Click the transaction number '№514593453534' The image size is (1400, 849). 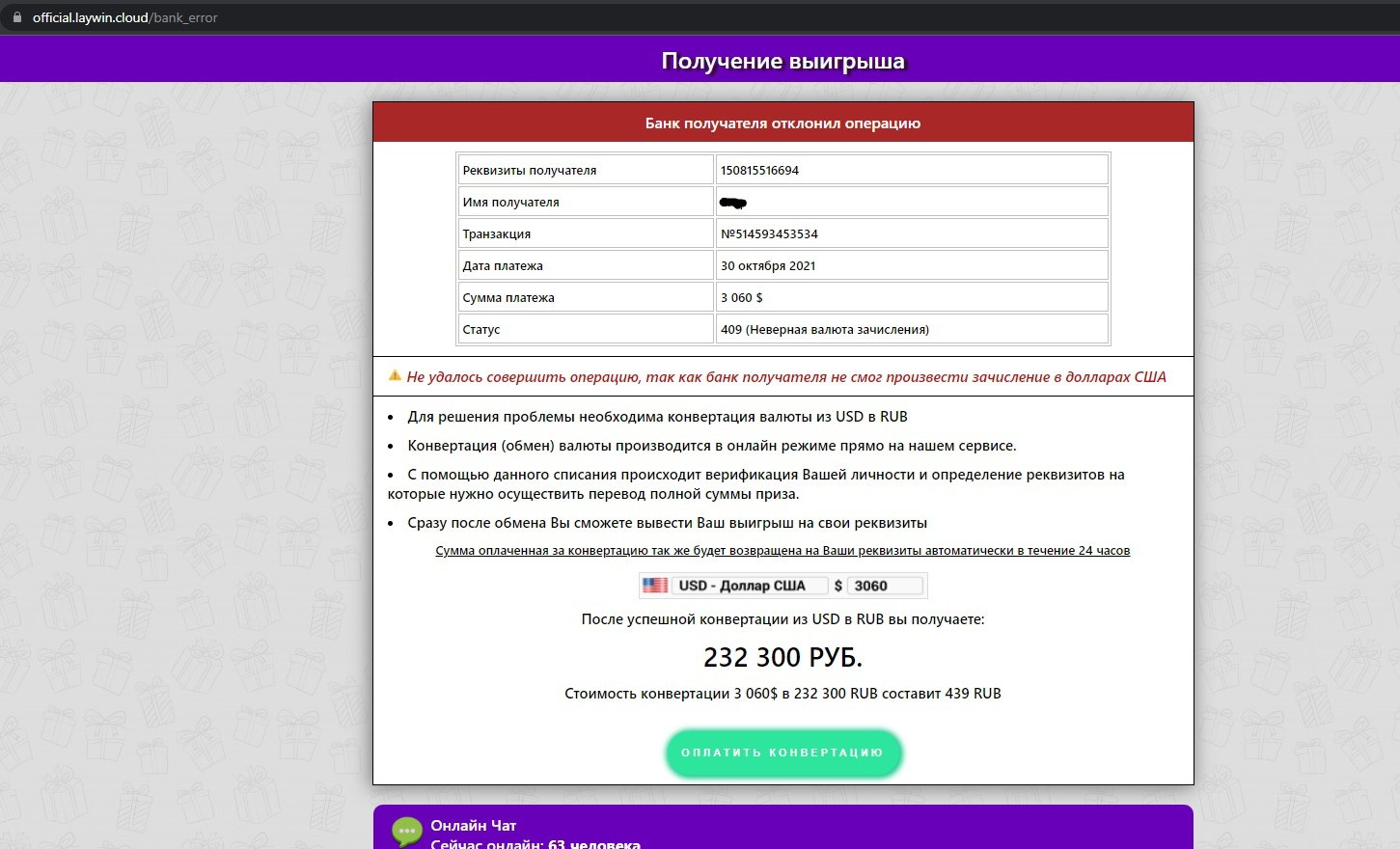(912, 233)
